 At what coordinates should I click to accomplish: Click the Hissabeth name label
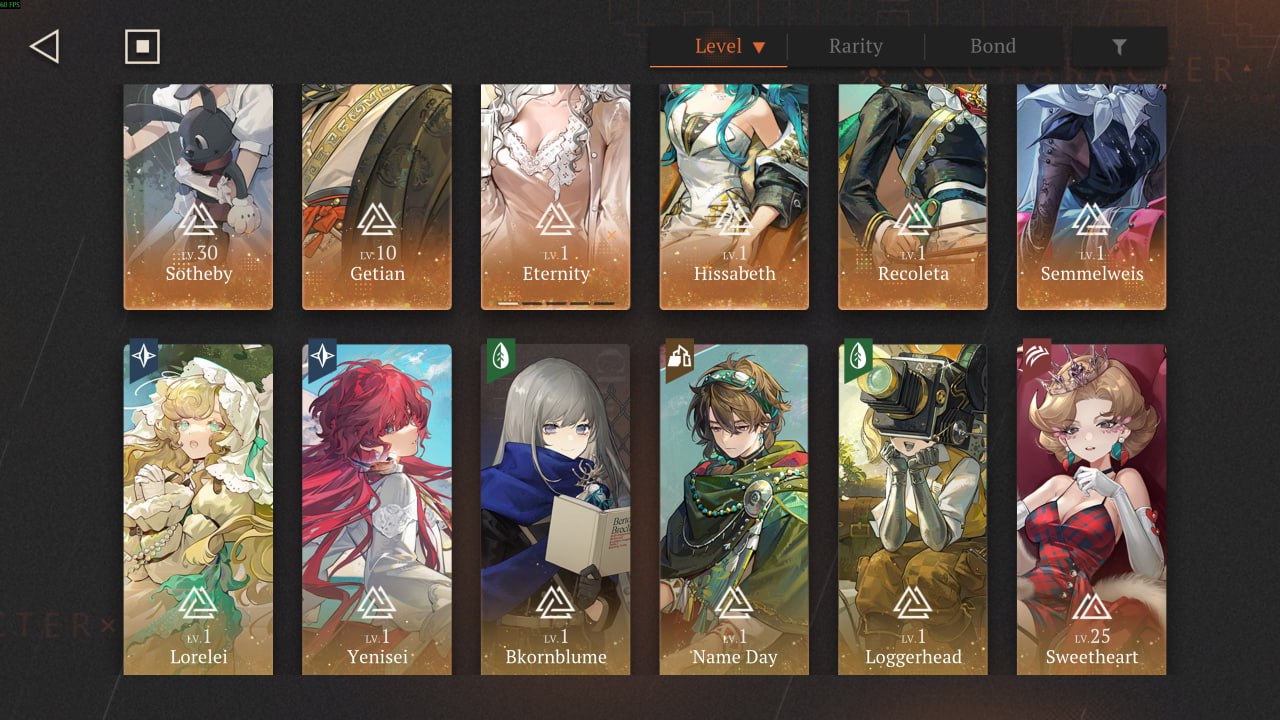coord(735,273)
